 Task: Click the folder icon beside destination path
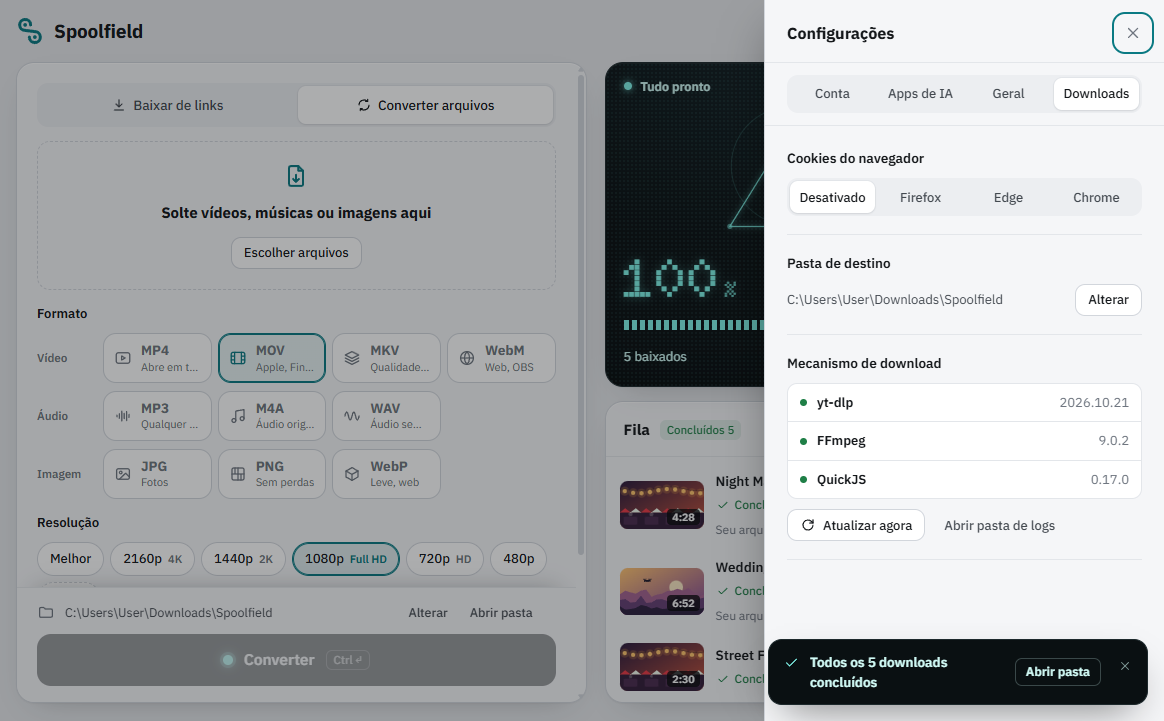click(x=46, y=613)
